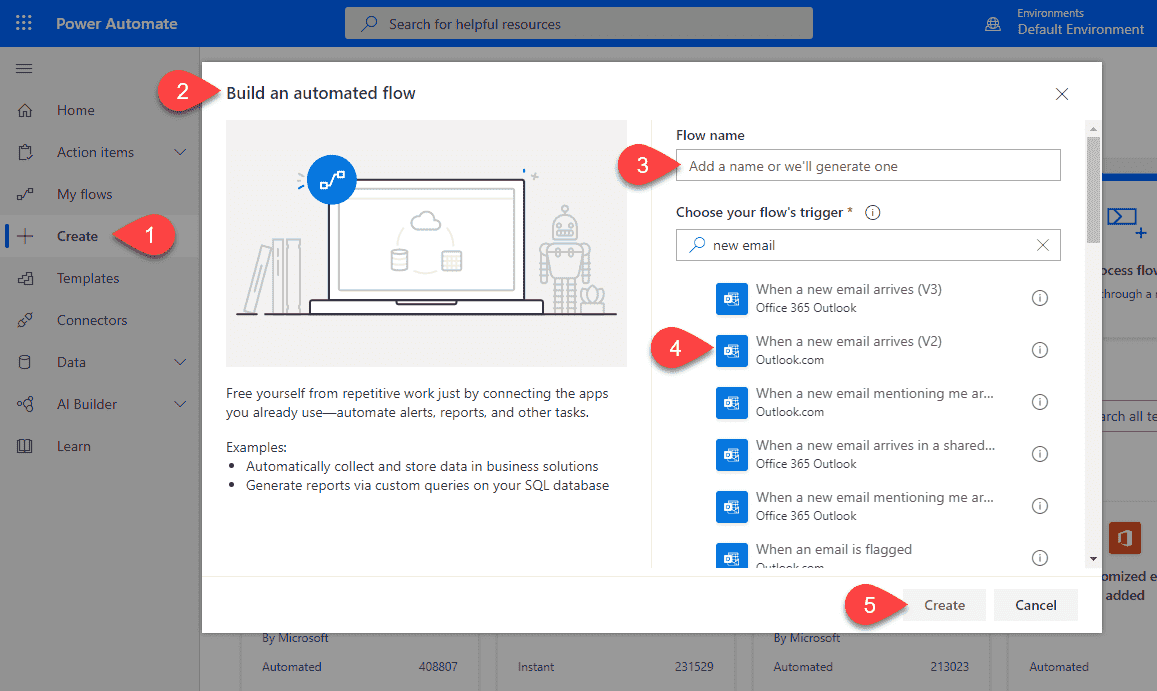The height and width of the screenshot is (691, 1157).
Task: Click the Office icon on background template card
Action: pos(1125,538)
